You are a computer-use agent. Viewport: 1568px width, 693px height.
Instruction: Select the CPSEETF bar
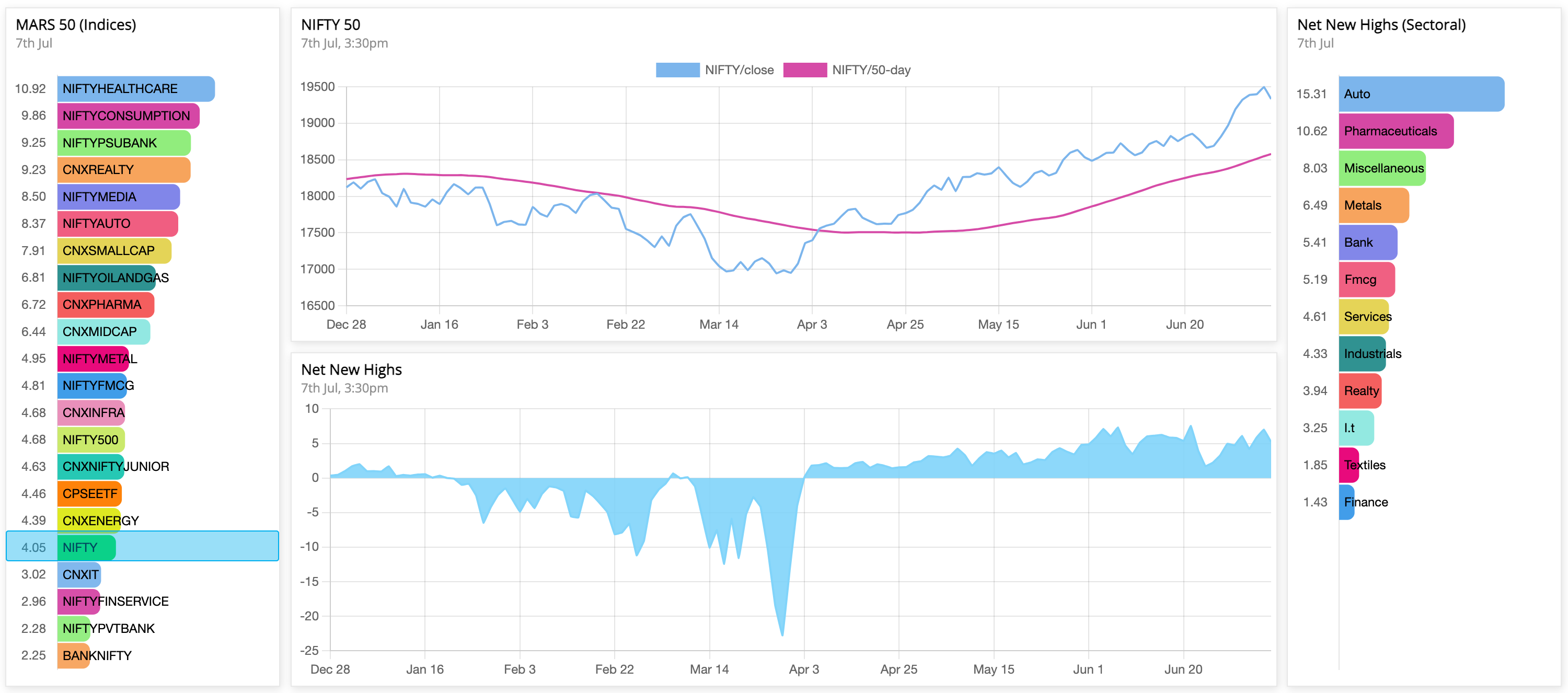click(x=89, y=493)
